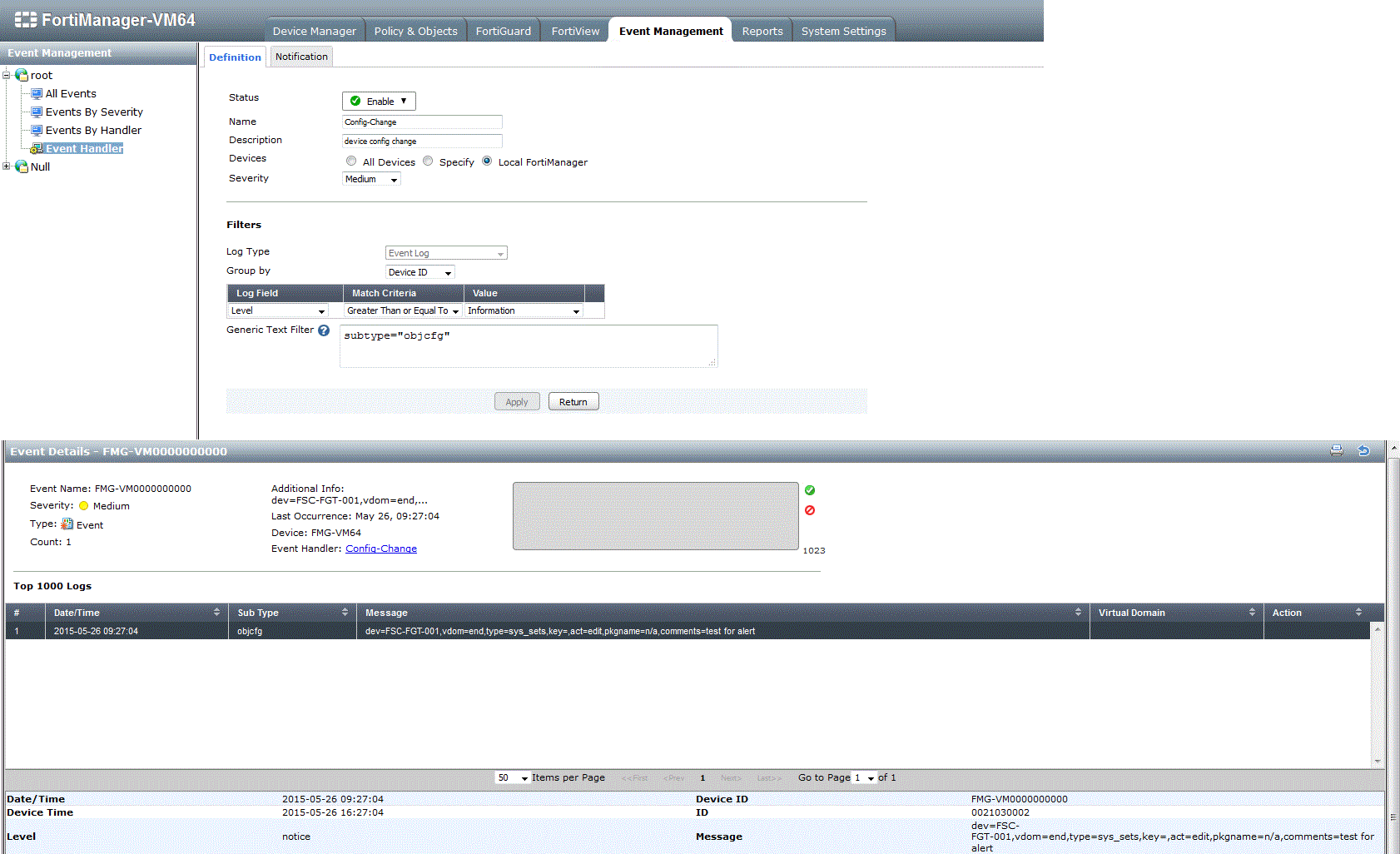Click the yellow Medium severity indicator
The width and height of the screenshot is (1400, 854).
[x=84, y=505]
